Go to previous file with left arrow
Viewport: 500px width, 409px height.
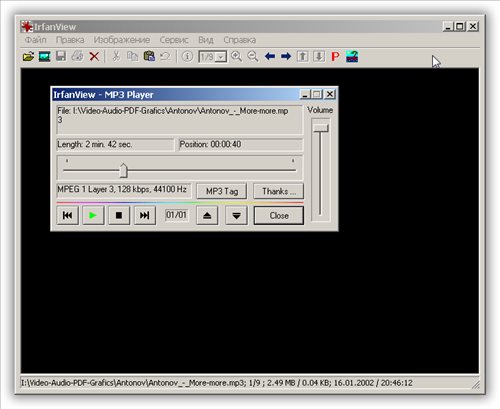point(269,56)
